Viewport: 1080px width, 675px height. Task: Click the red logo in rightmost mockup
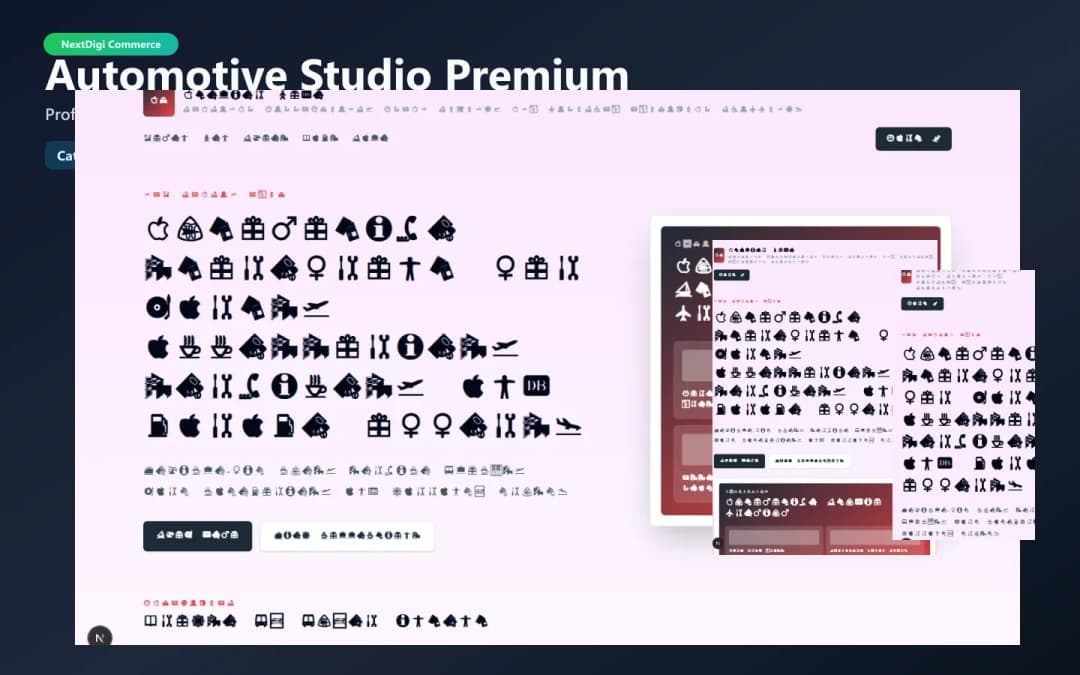906,276
